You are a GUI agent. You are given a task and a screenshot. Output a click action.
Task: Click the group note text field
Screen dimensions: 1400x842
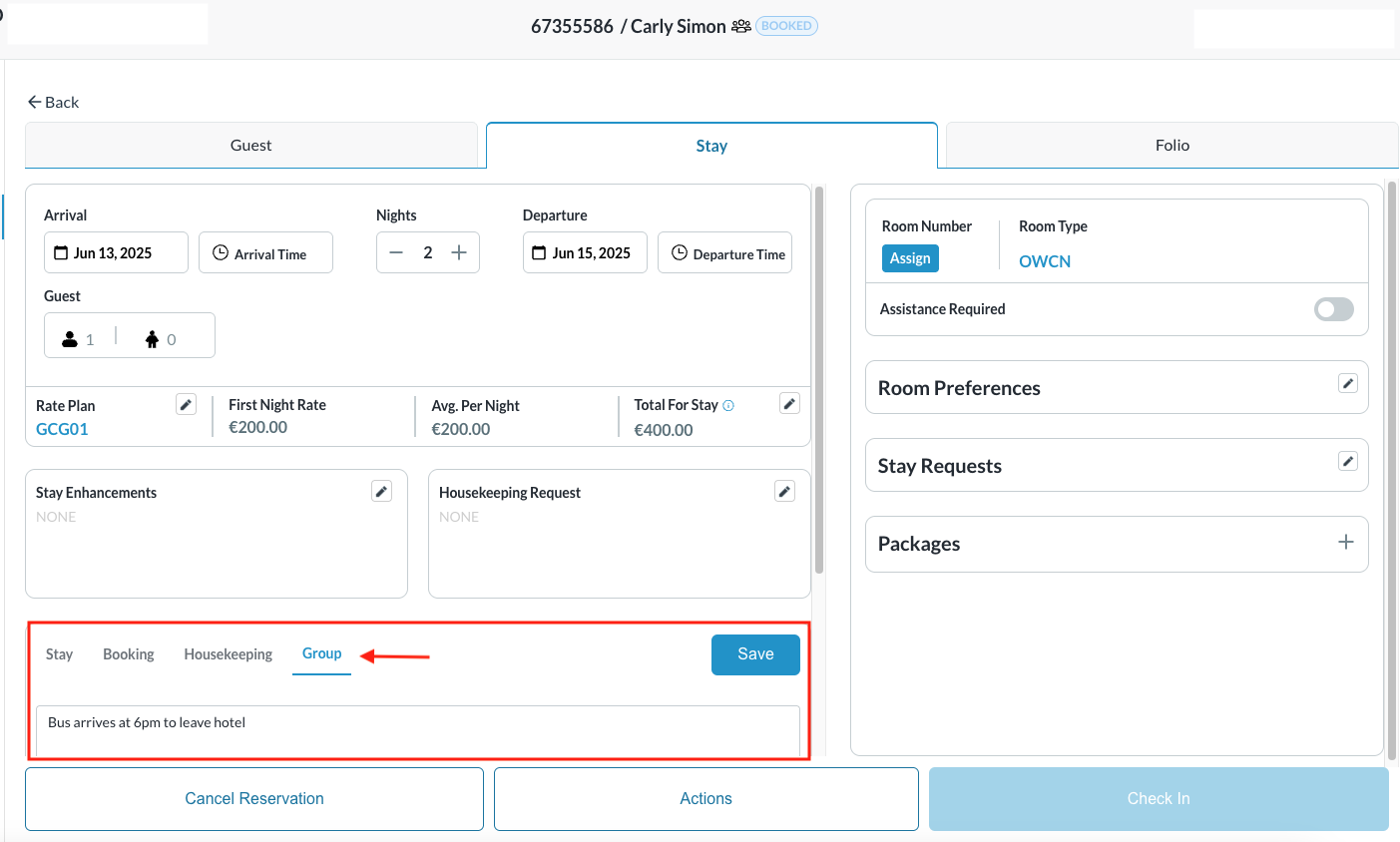[417, 728]
